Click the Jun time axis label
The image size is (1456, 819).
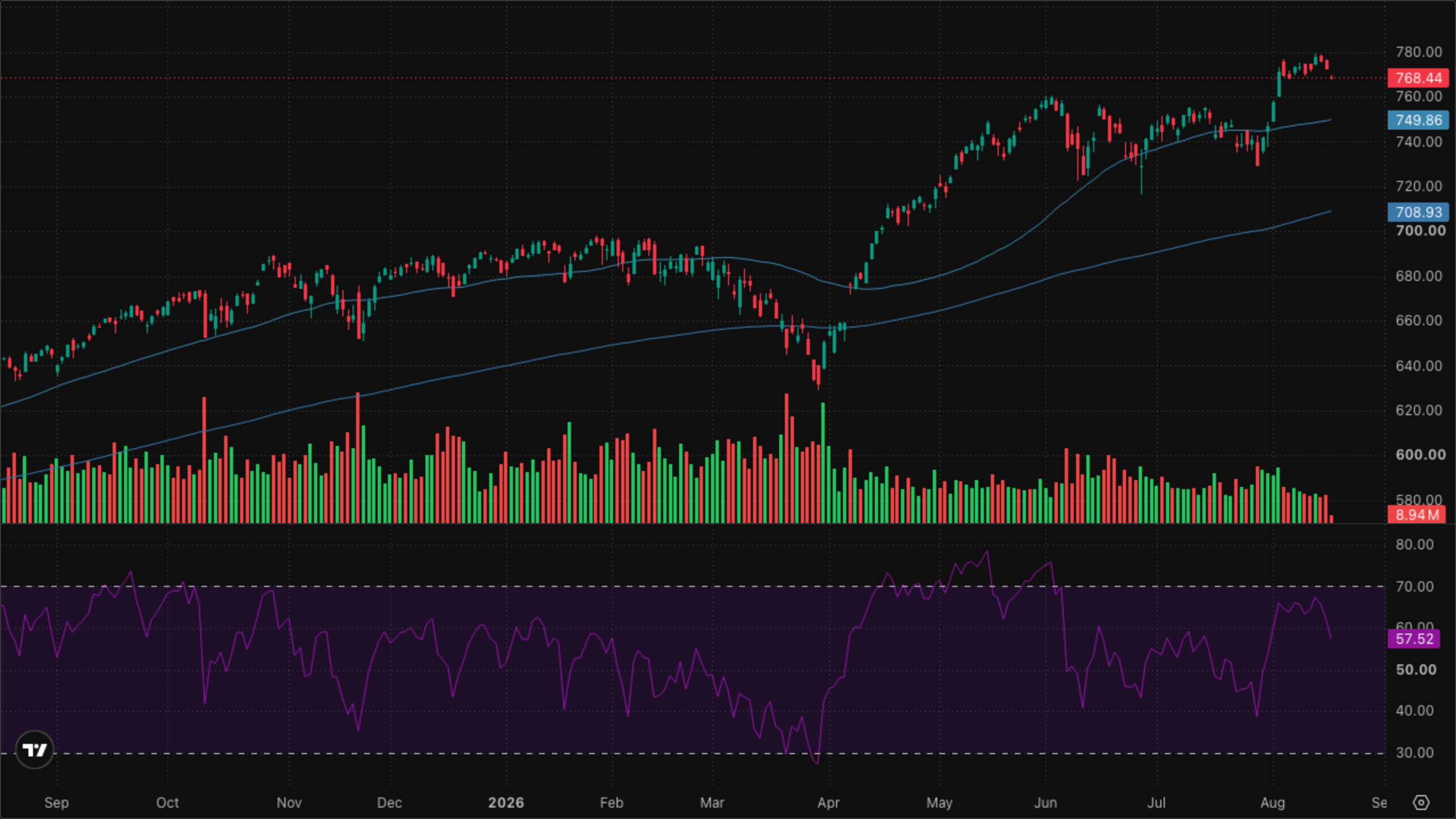click(1045, 803)
